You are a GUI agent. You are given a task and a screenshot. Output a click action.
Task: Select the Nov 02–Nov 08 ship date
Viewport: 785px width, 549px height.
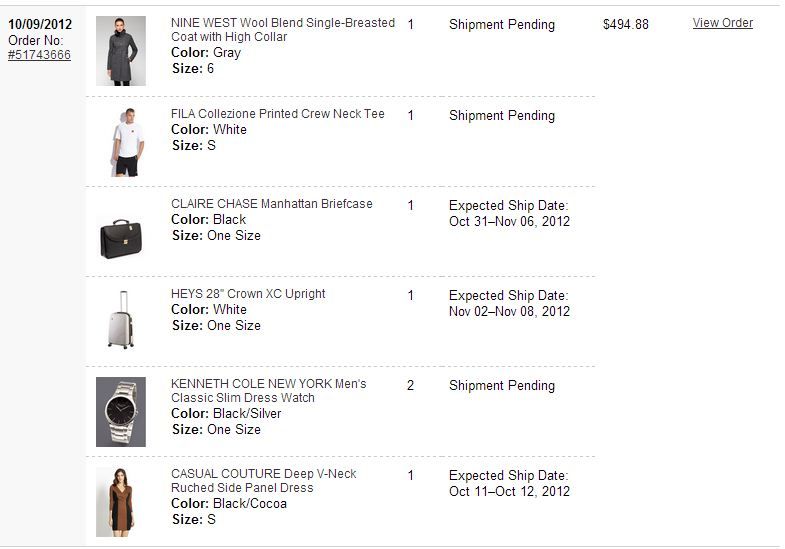tap(509, 311)
